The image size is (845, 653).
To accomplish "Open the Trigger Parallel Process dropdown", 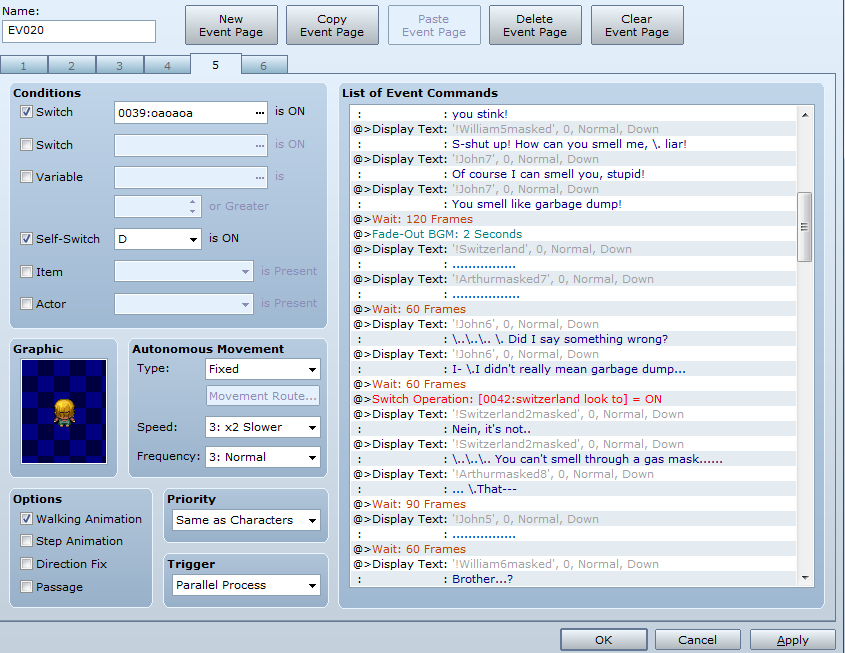I will [244, 585].
